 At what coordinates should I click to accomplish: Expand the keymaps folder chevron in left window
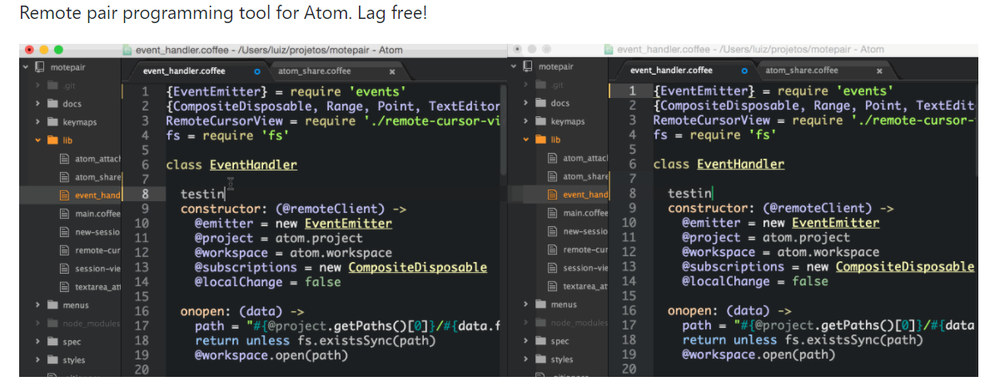tap(38, 122)
